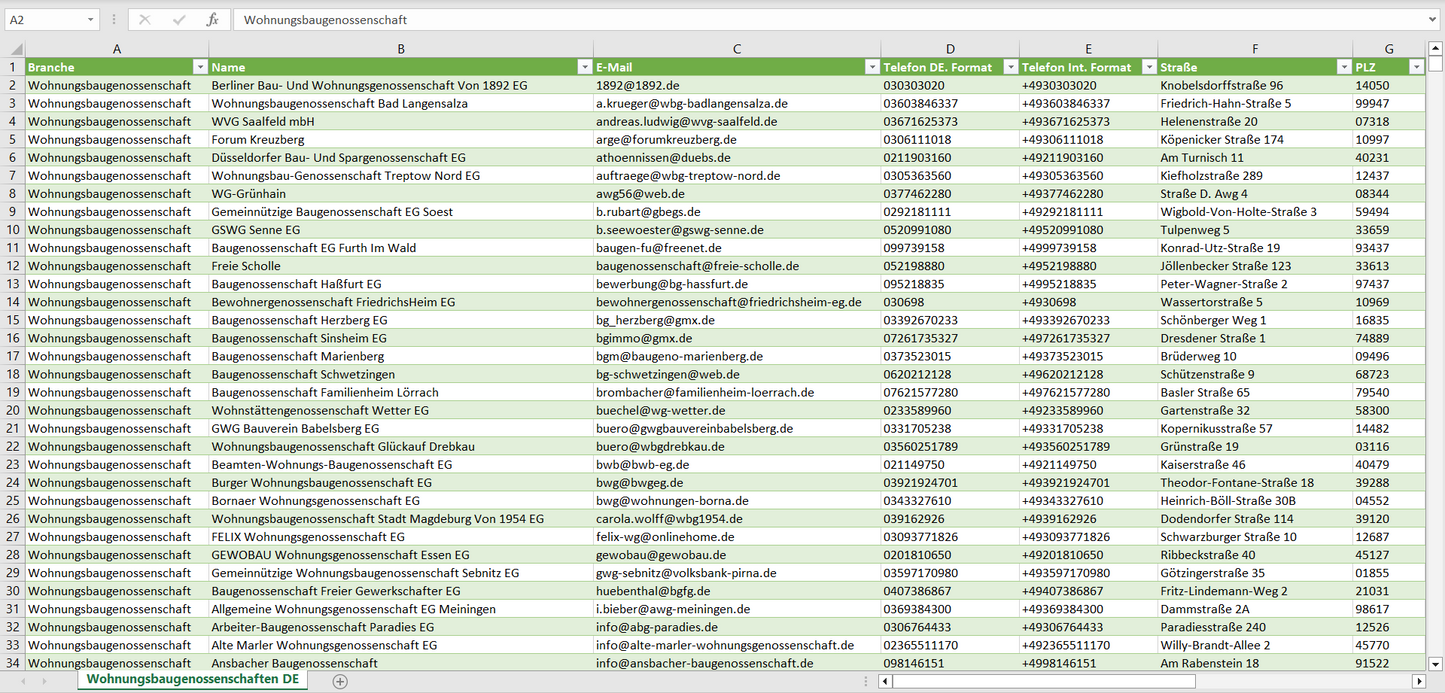Open the PLZ column filter dropdown

click(1415, 67)
